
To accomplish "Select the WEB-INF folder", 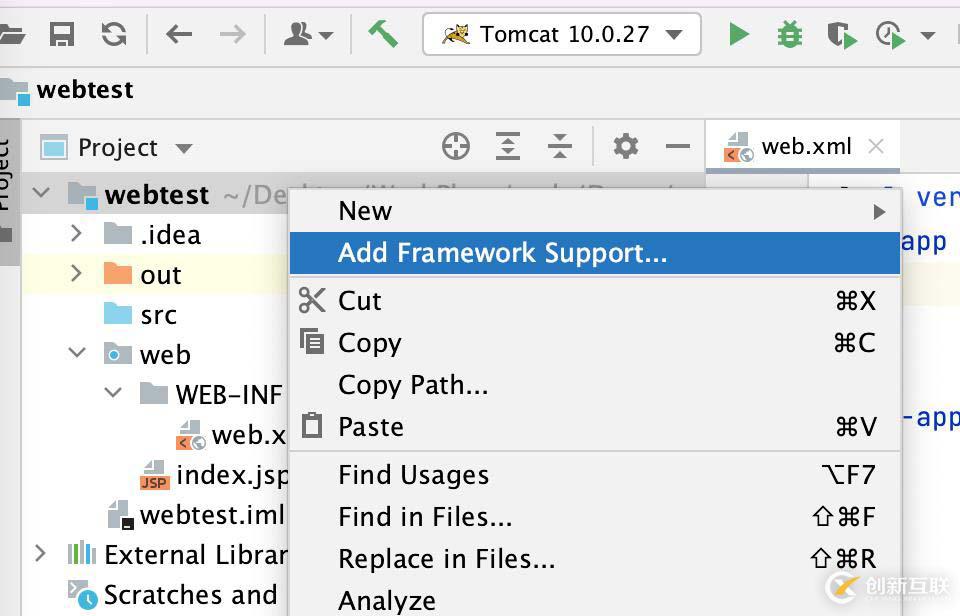I will tap(212, 394).
